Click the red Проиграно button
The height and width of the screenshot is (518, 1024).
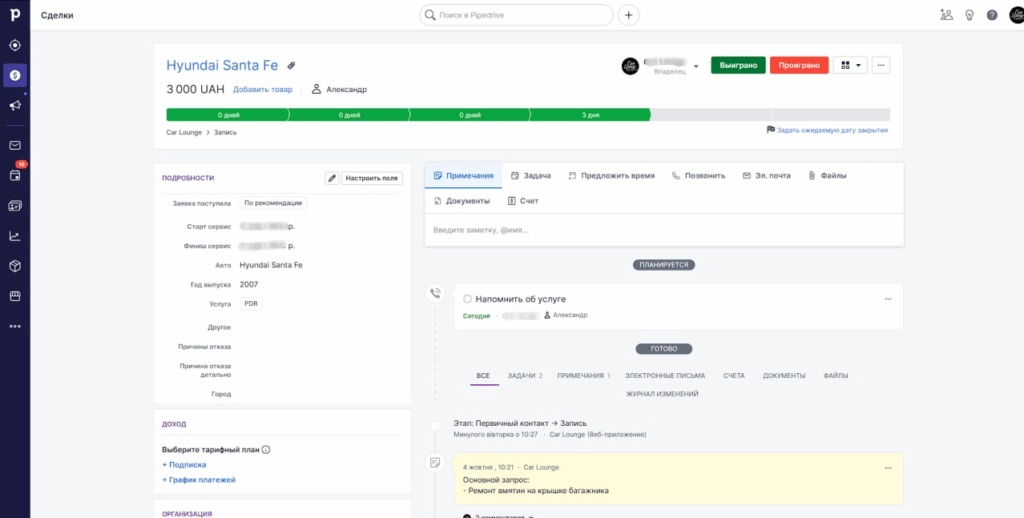tap(799, 65)
